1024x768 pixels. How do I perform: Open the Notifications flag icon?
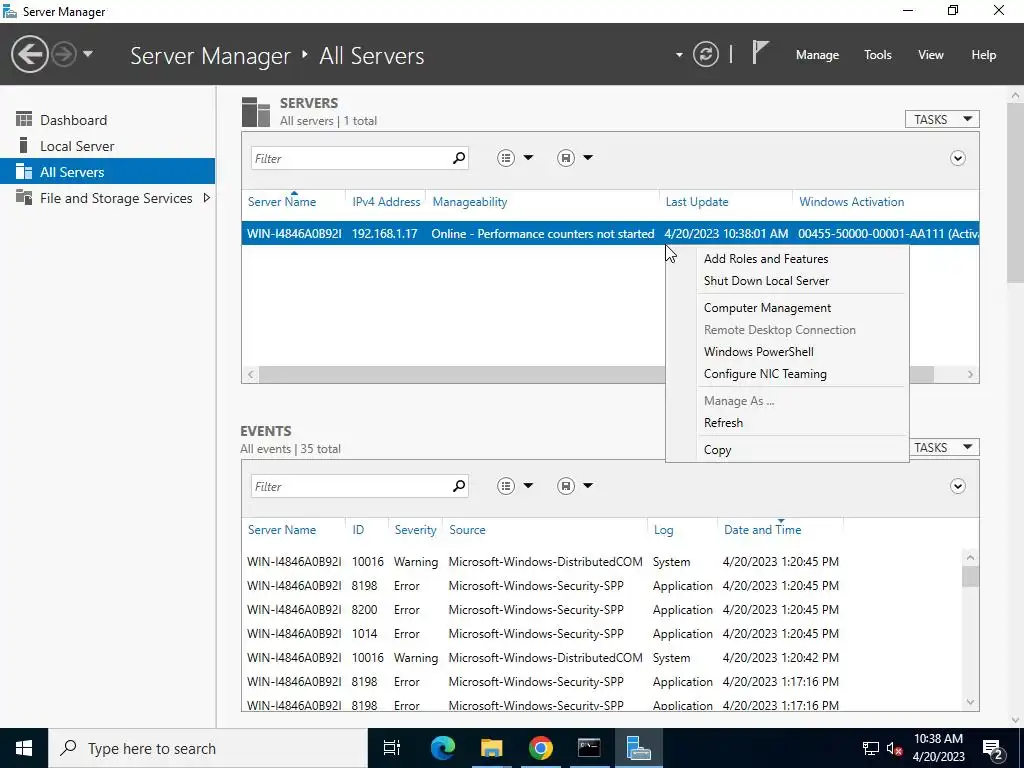point(760,52)
